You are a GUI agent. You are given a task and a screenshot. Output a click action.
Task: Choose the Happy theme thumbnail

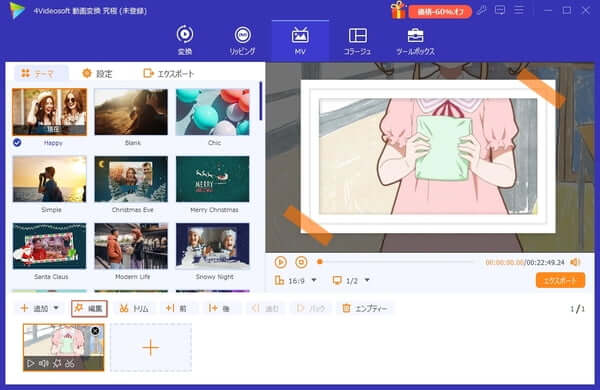point(49,112)
